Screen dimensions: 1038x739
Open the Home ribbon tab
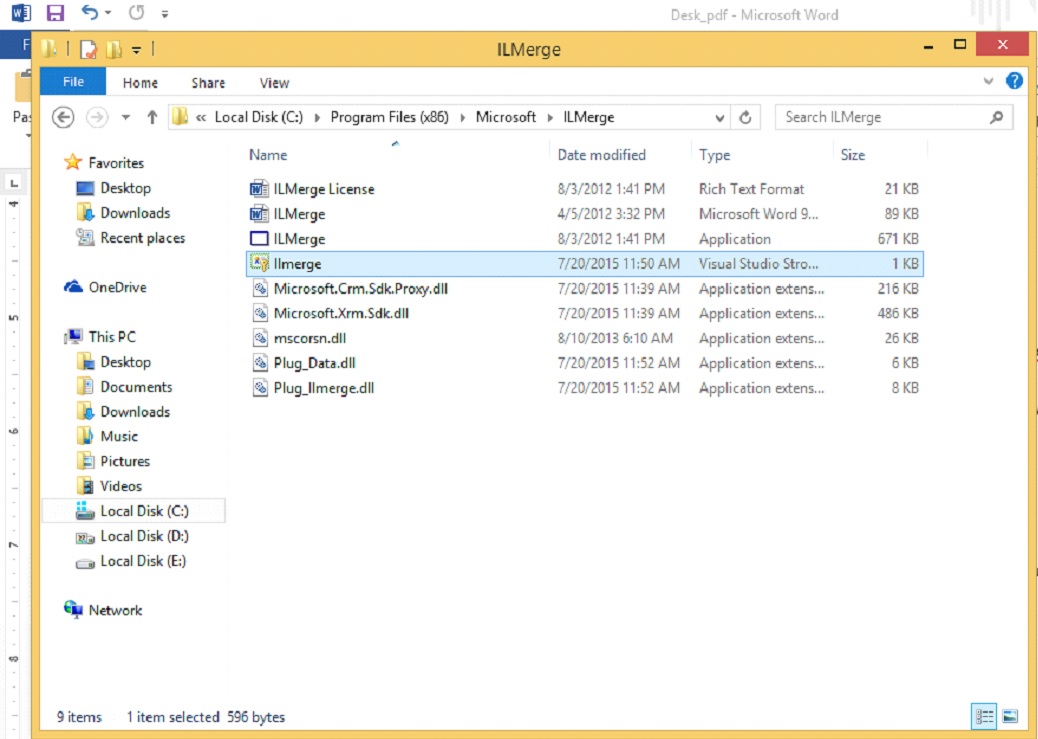pyautogui.click(x=140, y=83)
